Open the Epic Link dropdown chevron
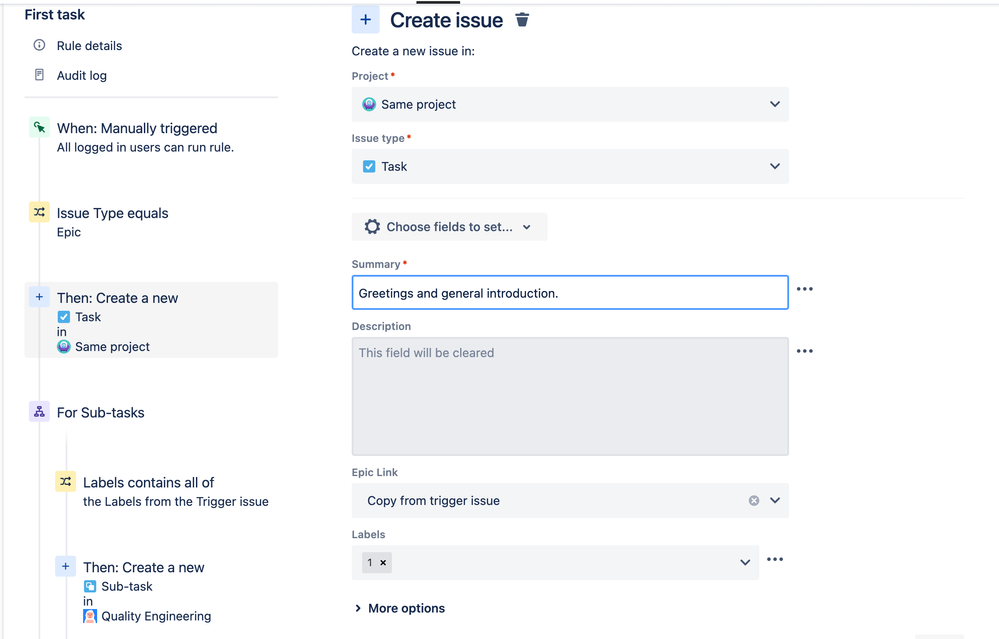This screenshot has width=999, height=639. [775, 501]
